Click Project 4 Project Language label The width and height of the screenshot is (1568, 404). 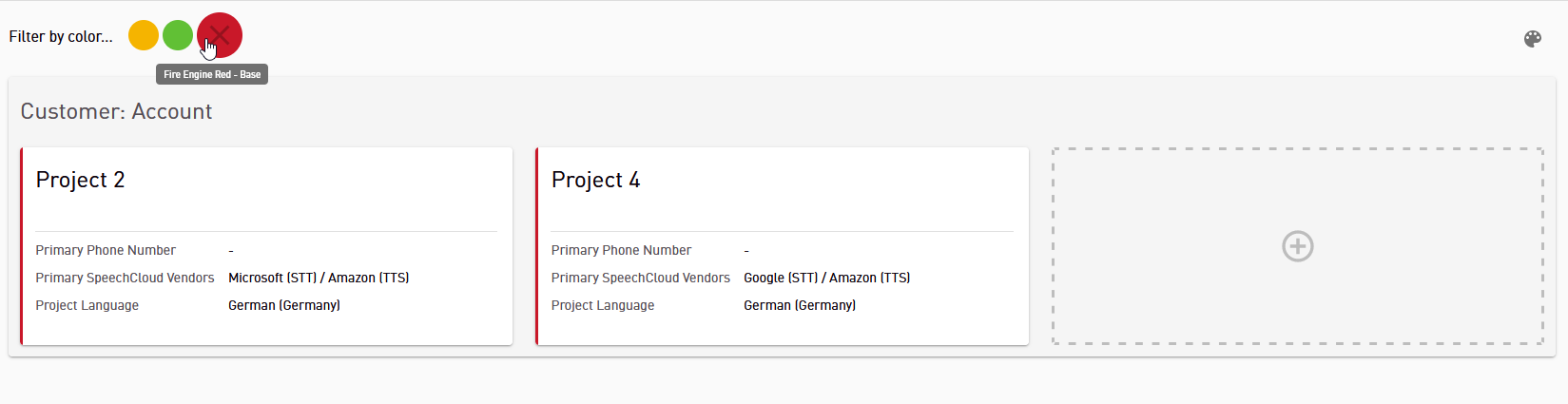click(603, 305)
